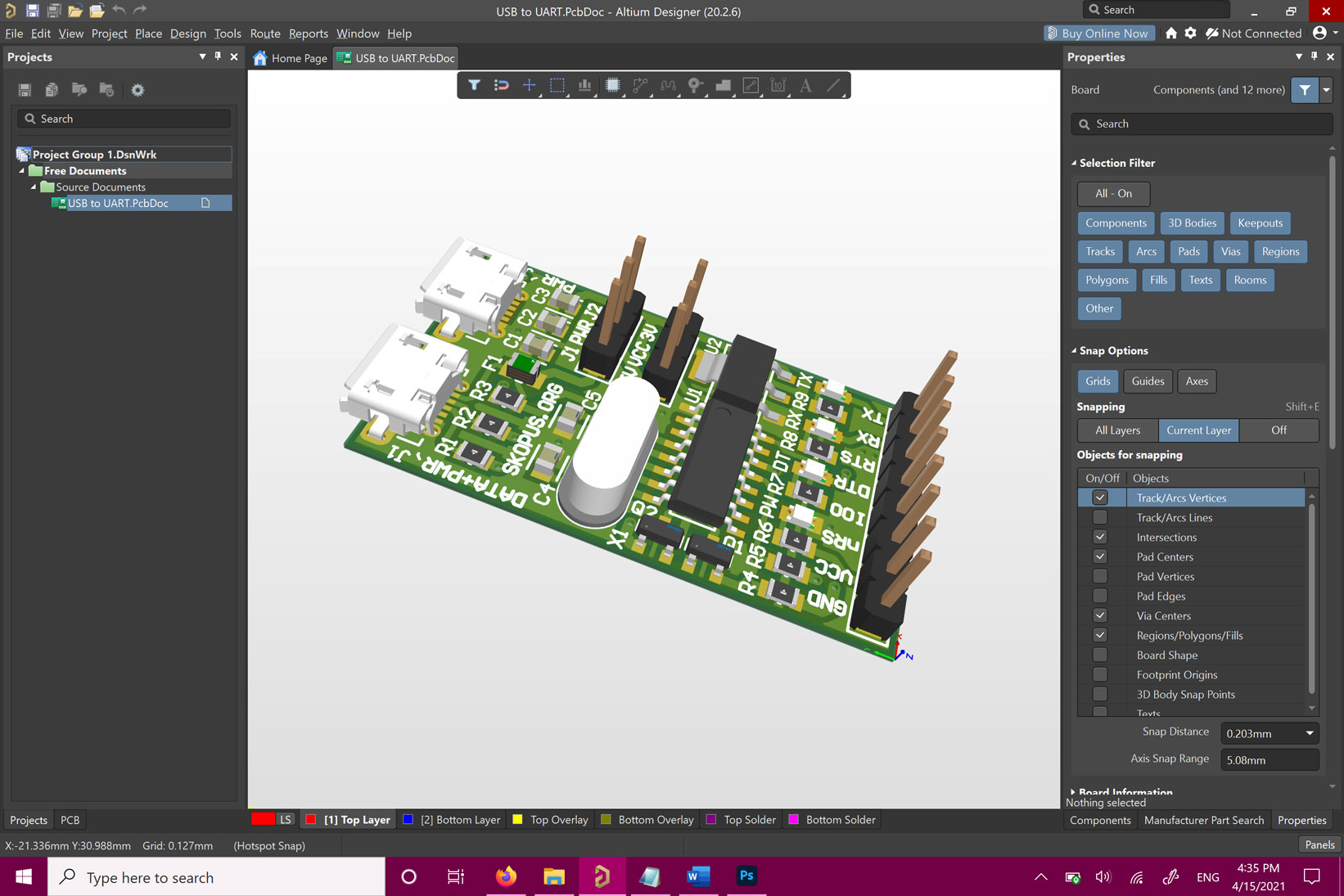Collapse the Selection Filter section
This screenshot has width=1344, height=896.
point(1075,163)
